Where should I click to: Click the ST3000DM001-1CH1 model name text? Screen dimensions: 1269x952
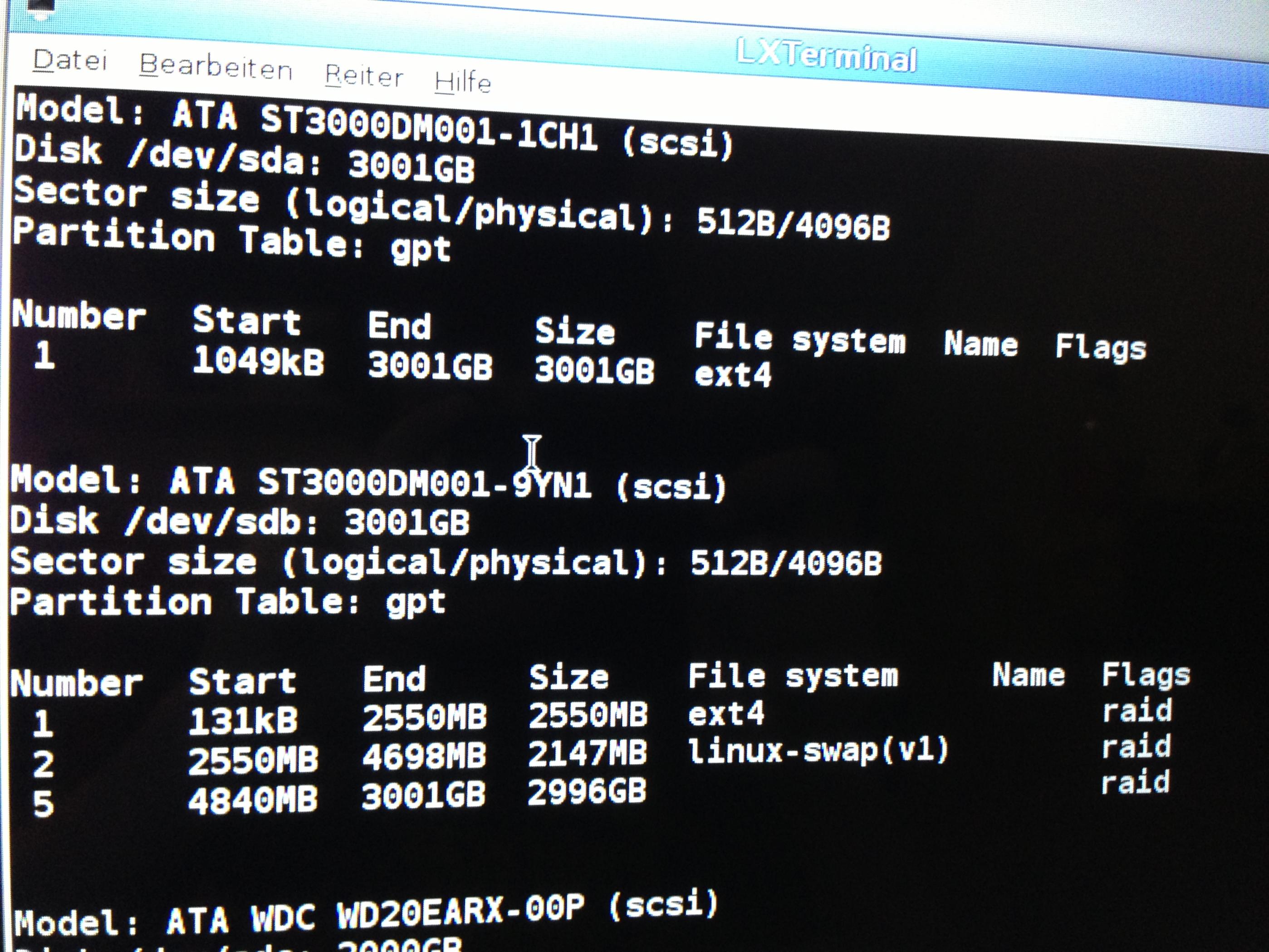pyautogui.click(x=429, y=129)
